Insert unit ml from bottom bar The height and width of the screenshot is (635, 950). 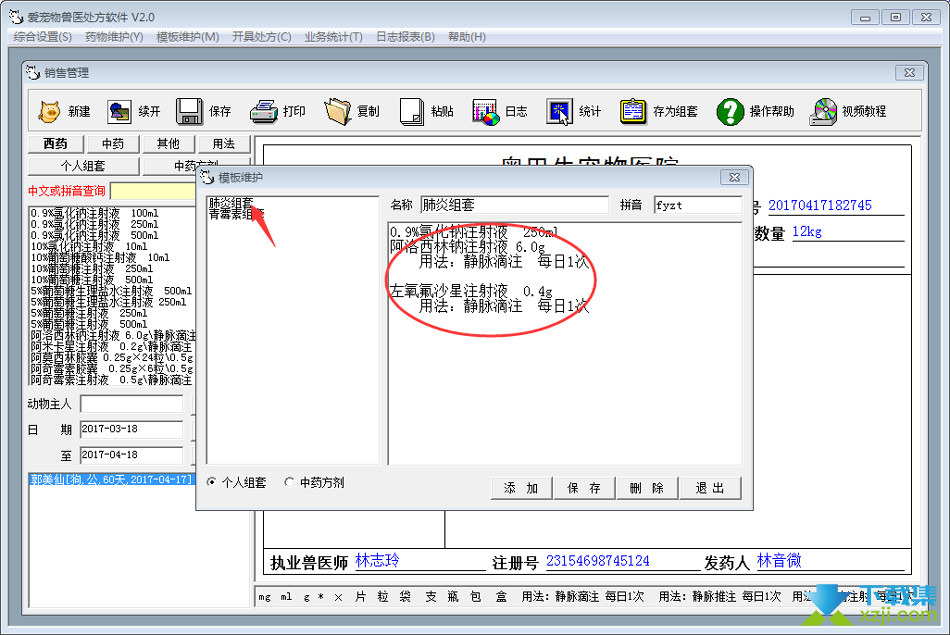tap(286, 597)
